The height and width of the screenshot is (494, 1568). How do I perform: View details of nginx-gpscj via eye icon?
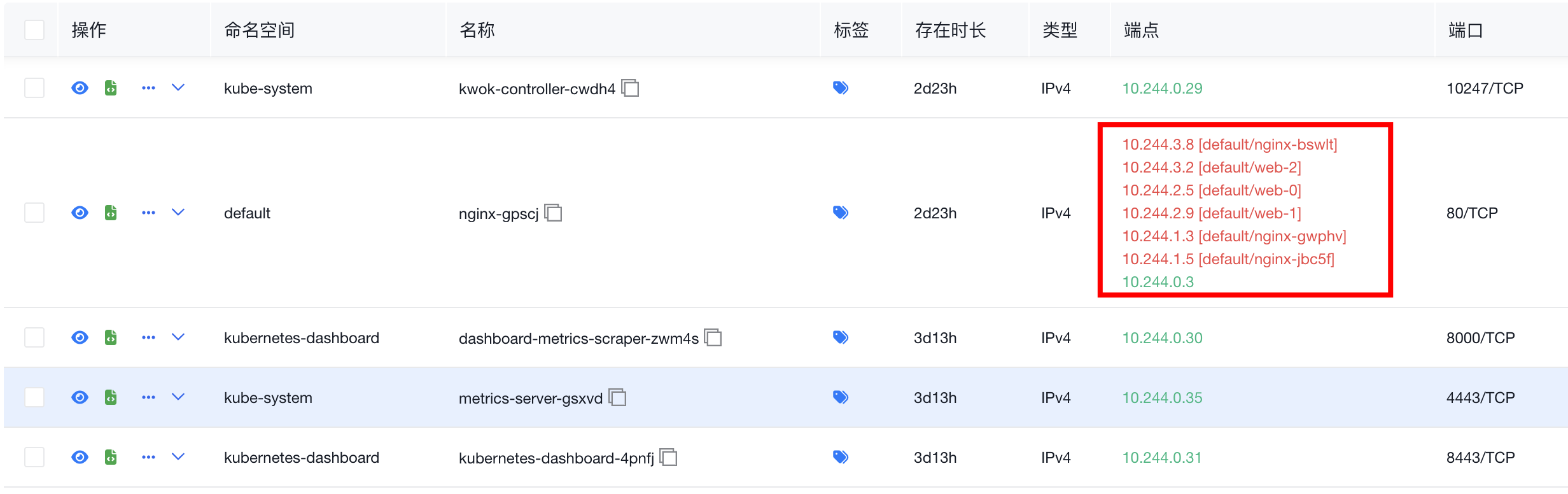(x=80, y=213)
